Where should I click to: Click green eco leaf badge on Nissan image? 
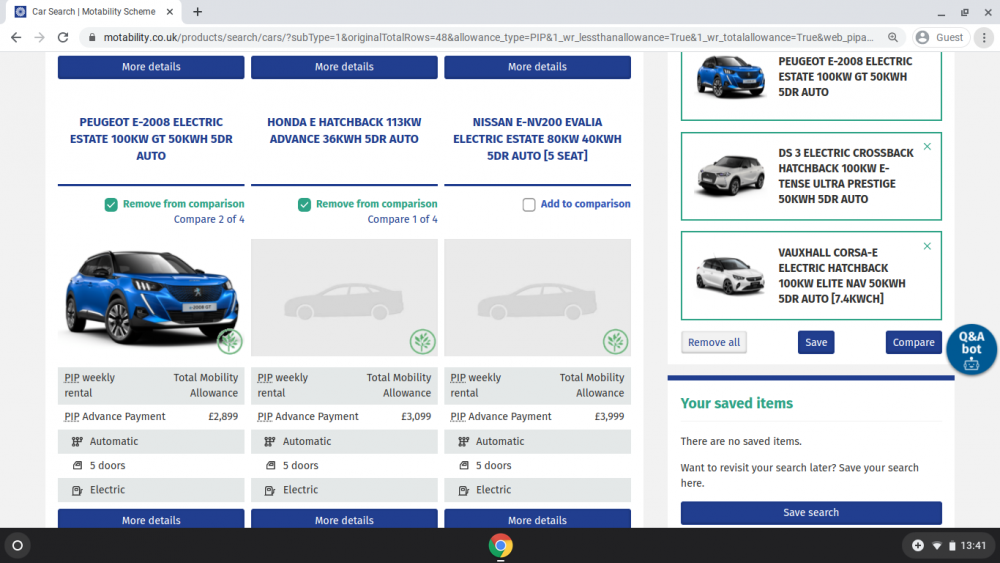pyautogui.click(x=615, y=342)
